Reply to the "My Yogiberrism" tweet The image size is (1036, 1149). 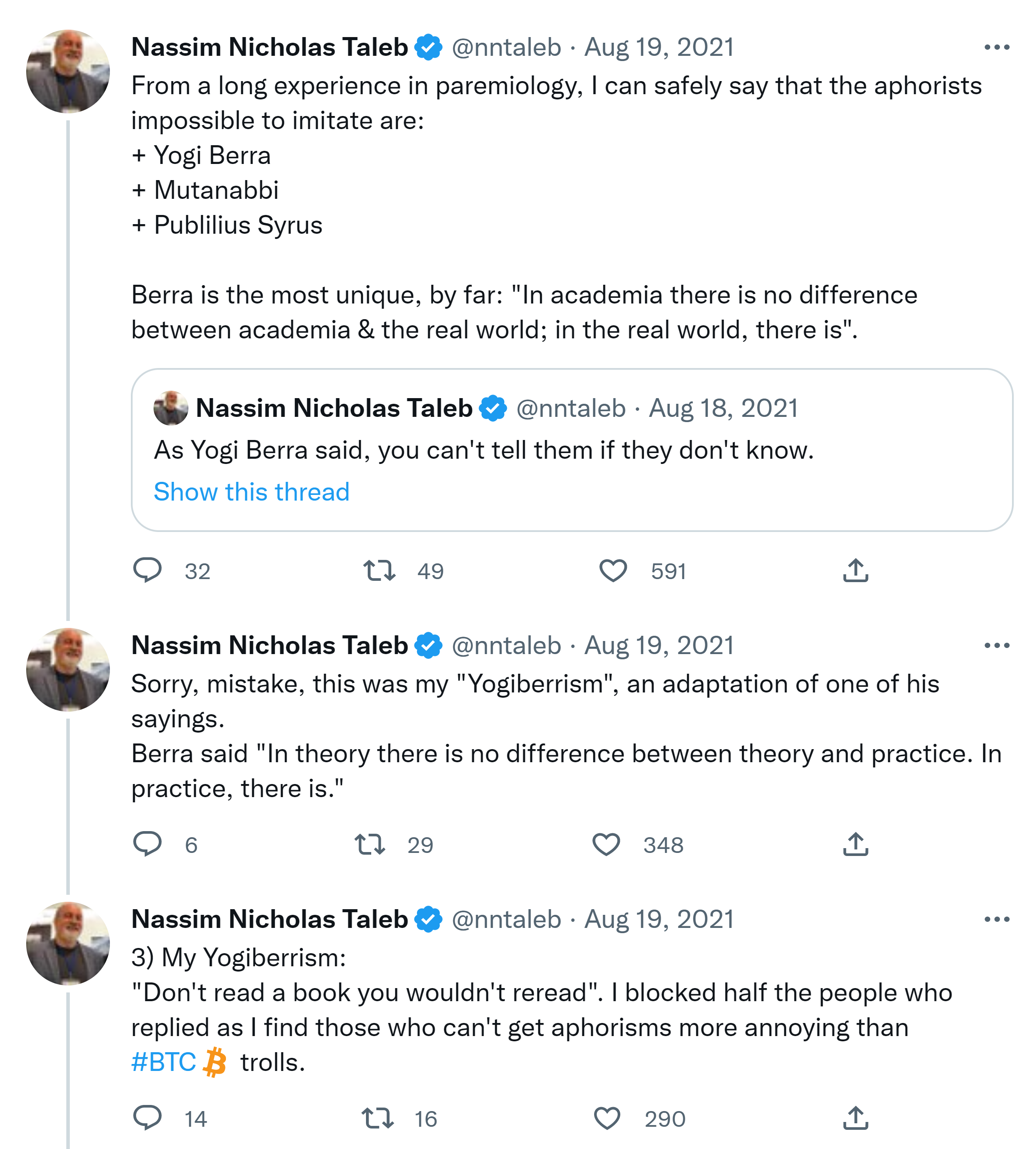tap(147, 1118)
